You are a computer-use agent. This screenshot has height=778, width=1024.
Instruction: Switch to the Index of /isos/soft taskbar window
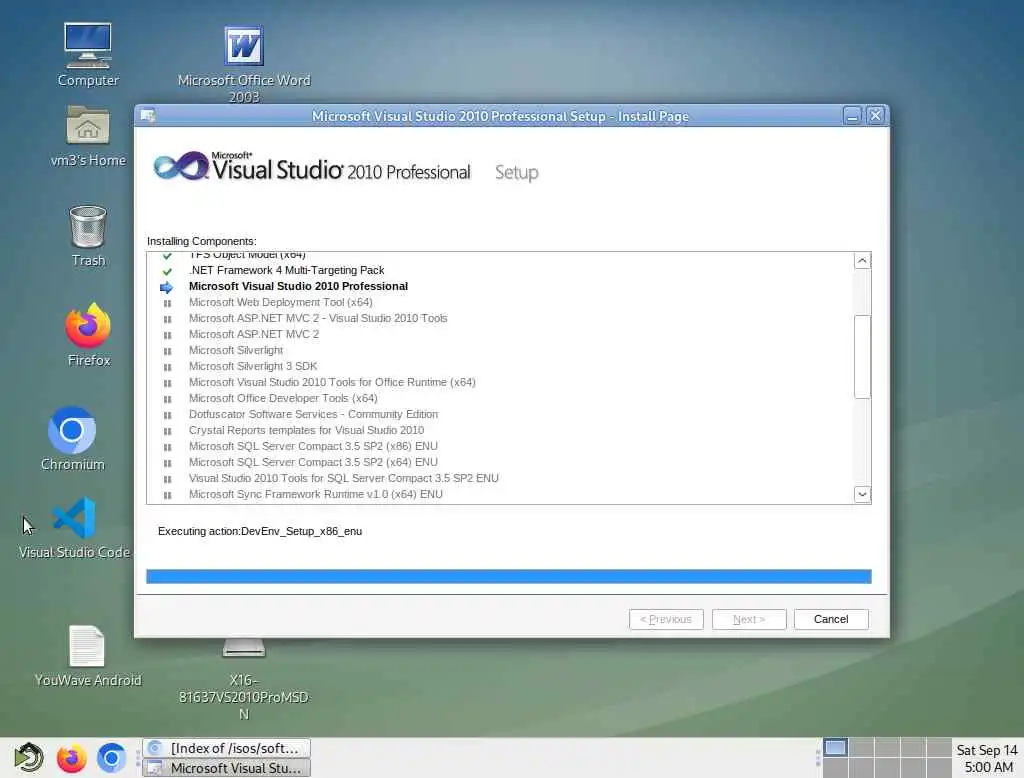(226, 748)
